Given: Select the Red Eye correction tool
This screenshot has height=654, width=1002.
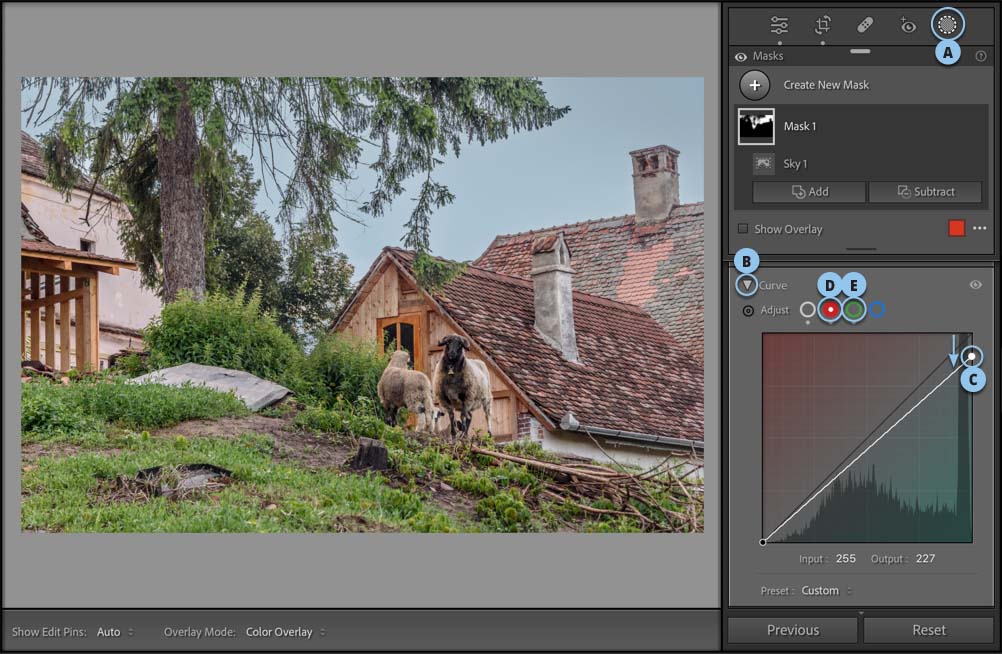Looking at the screenshot, I should coord(907,26).
